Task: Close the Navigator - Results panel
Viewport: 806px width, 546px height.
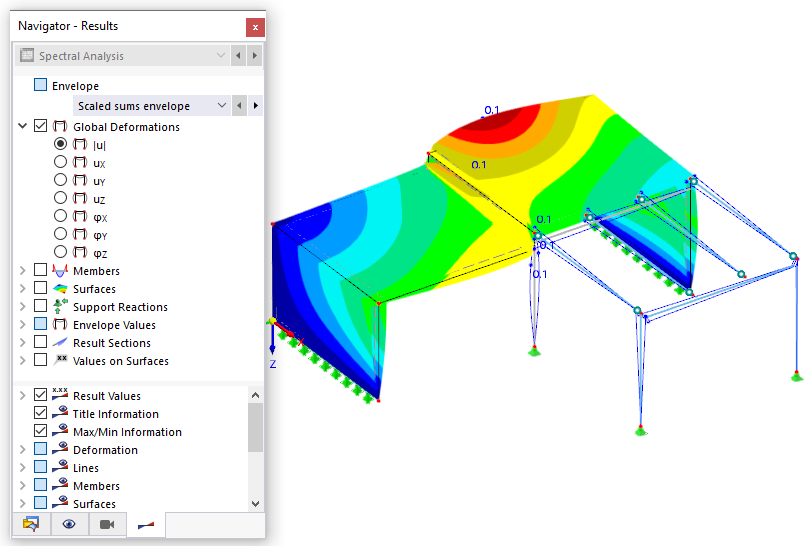Action: (255, 27)
